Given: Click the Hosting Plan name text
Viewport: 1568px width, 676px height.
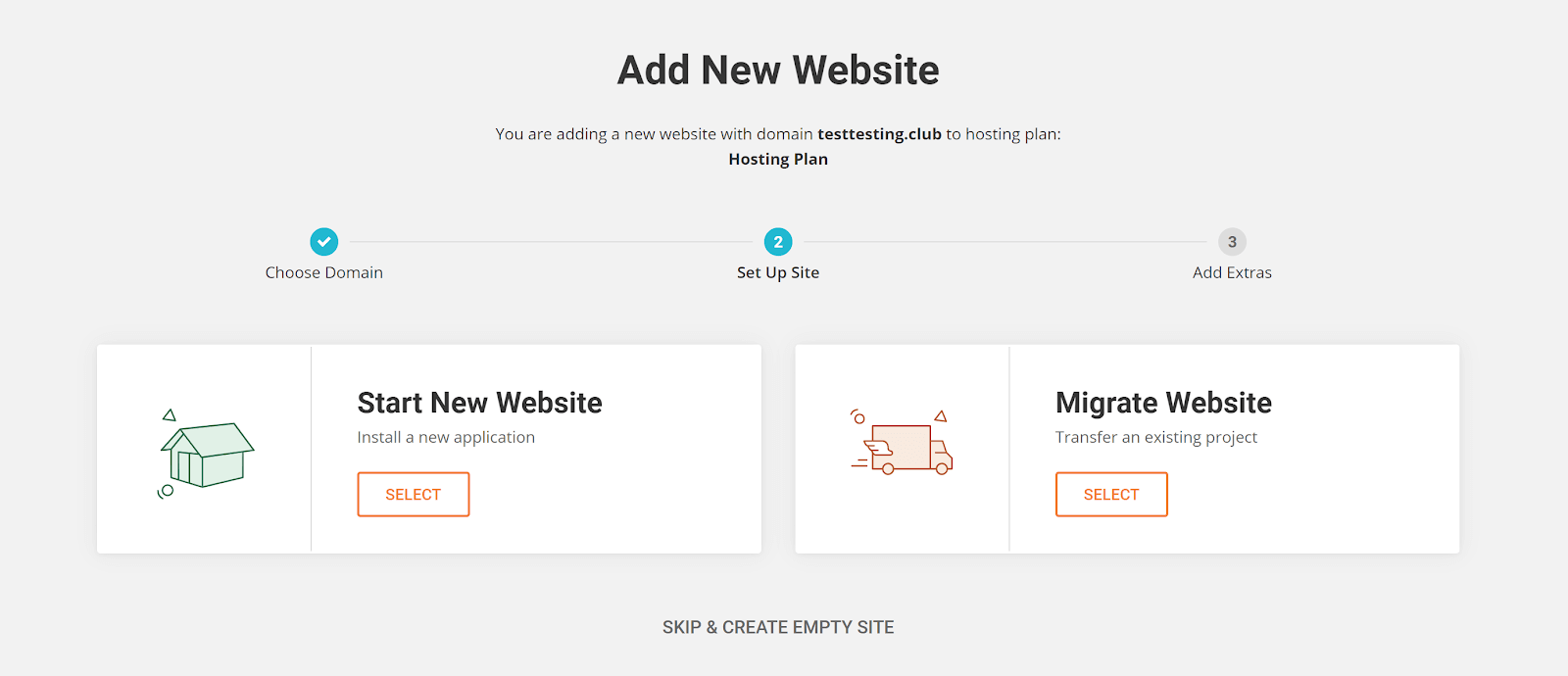Looking at the screenshot, I should click(778, 159).
